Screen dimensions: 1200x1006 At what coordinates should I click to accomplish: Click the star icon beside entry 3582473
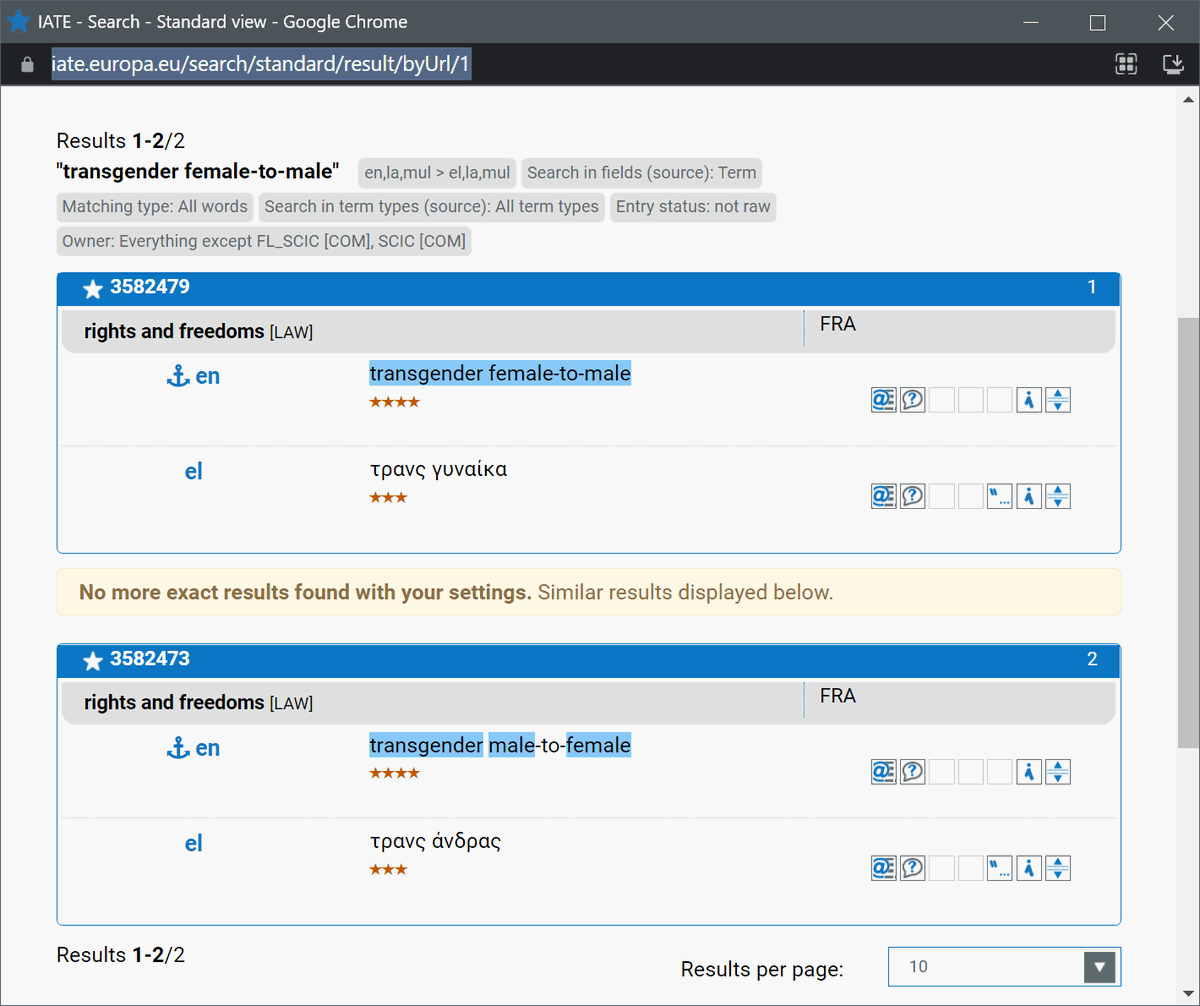point(93,660)
